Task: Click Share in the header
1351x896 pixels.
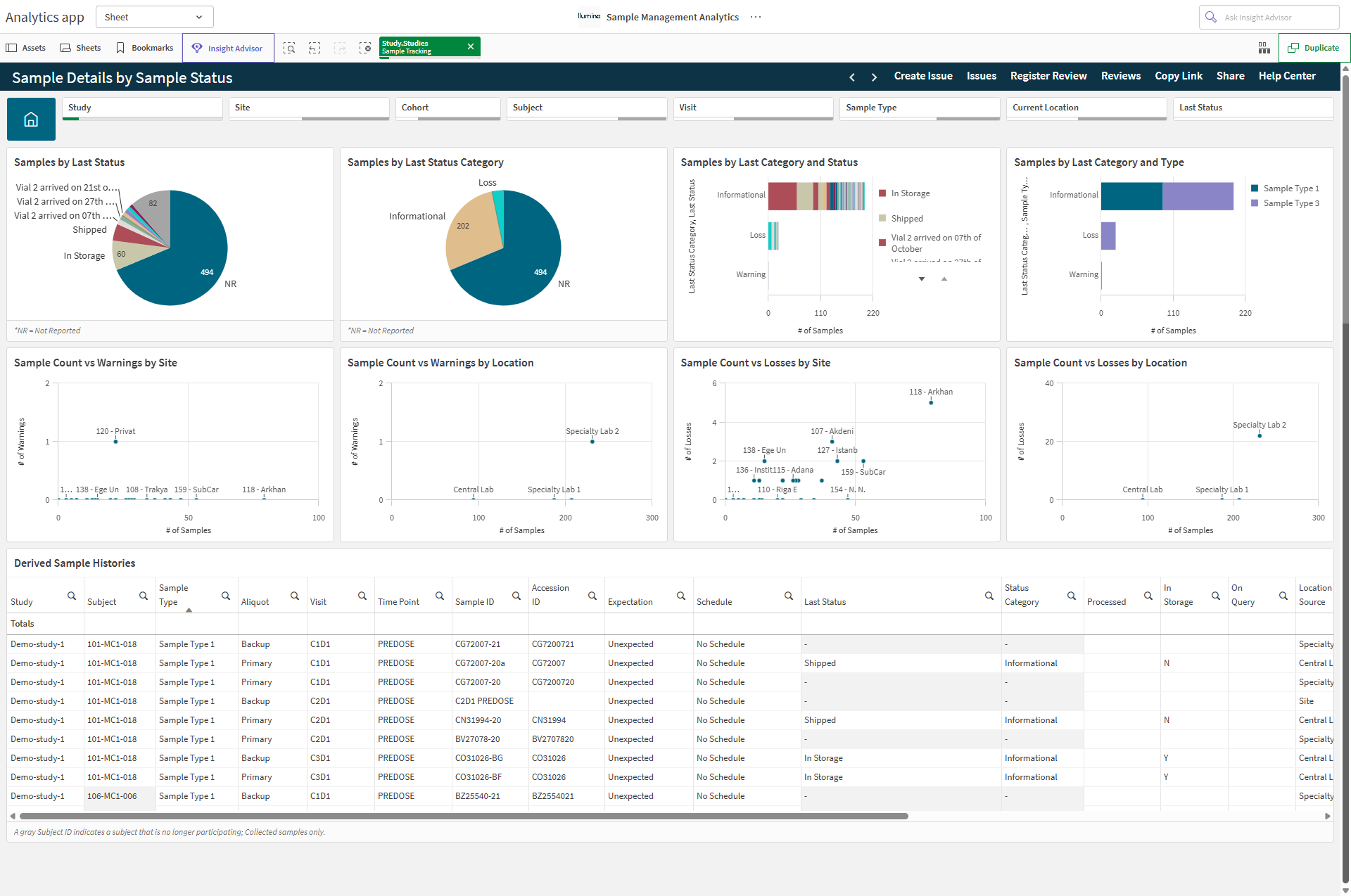Action: point(1231,76)
